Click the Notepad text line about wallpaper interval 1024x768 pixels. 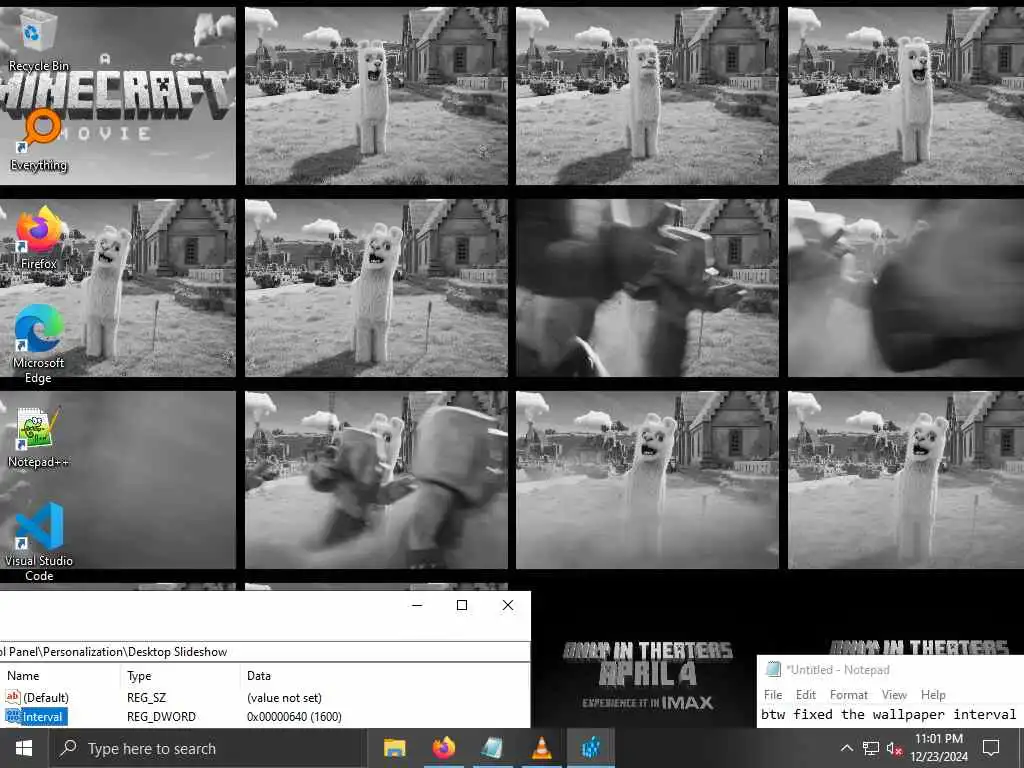[x=889, y=714]
